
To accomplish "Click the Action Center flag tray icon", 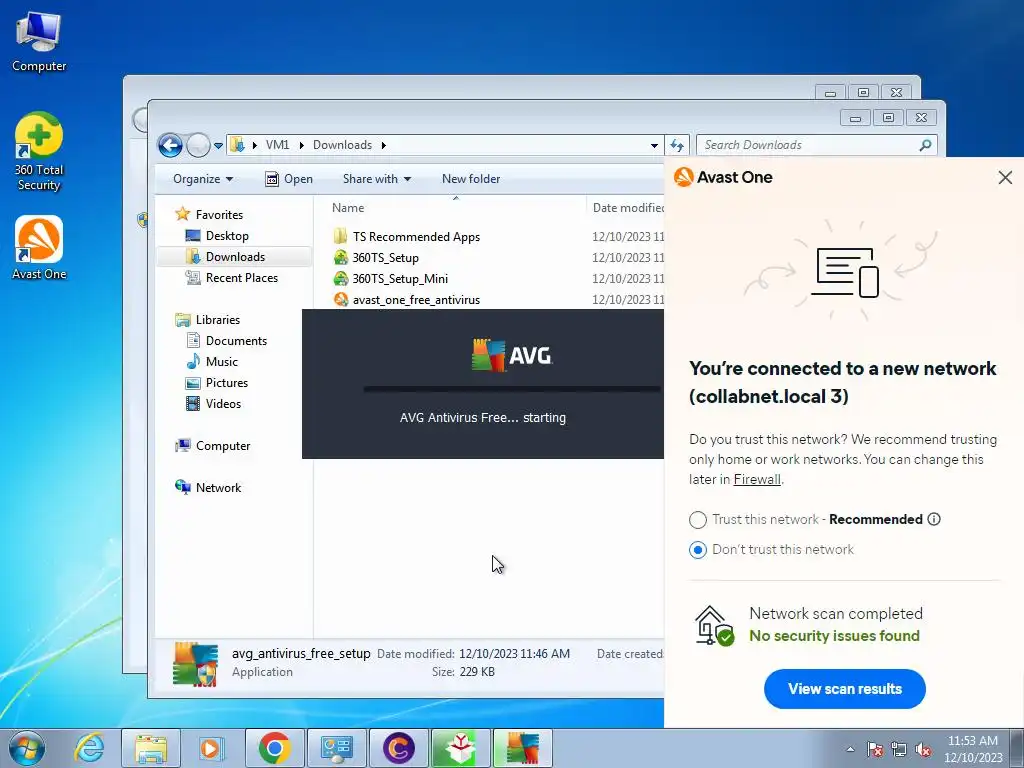I will pyautogui.click(x=875, y=749).
